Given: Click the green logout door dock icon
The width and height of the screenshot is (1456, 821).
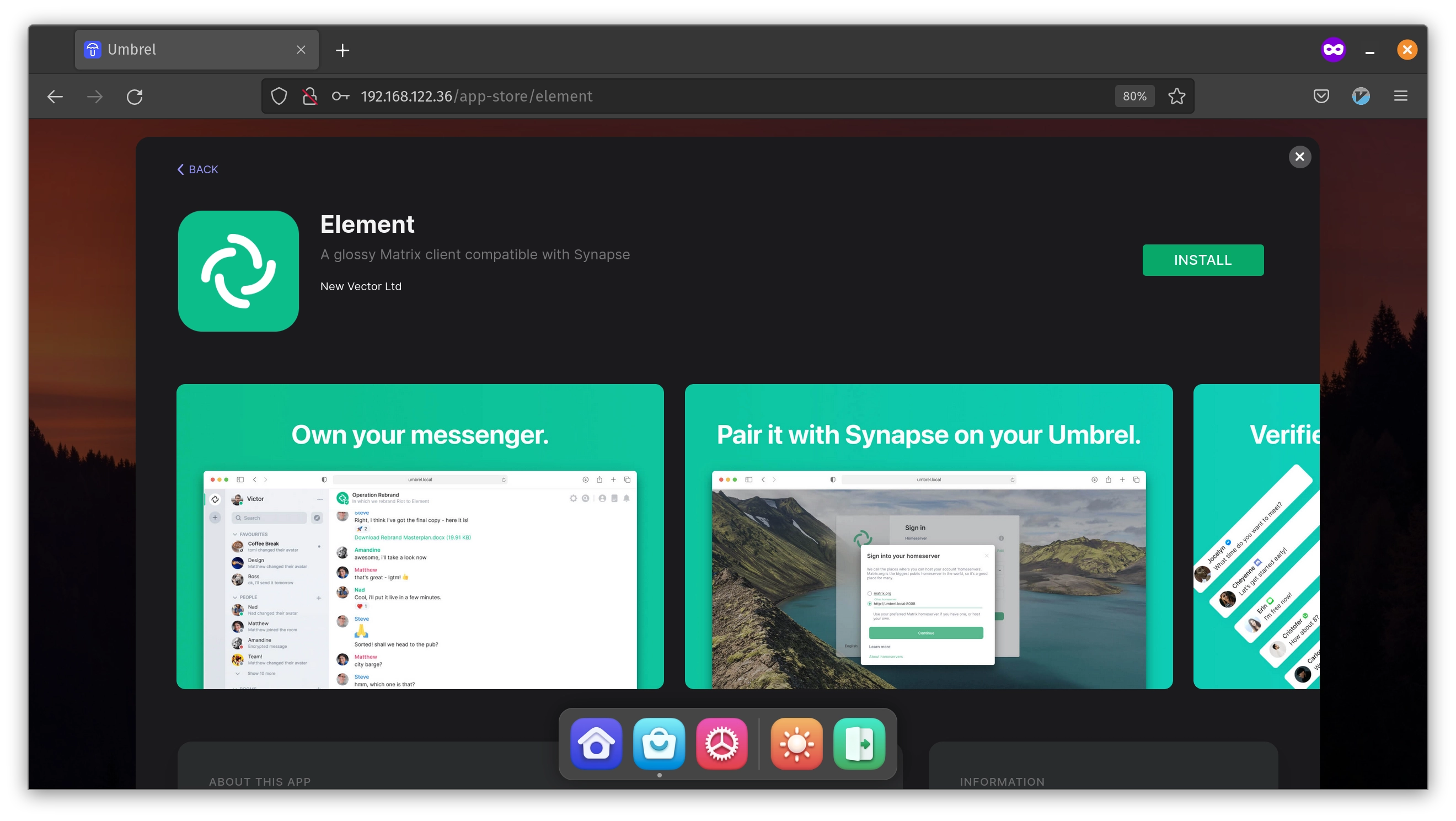Looking at the screenshot, I should coord(859,744).
